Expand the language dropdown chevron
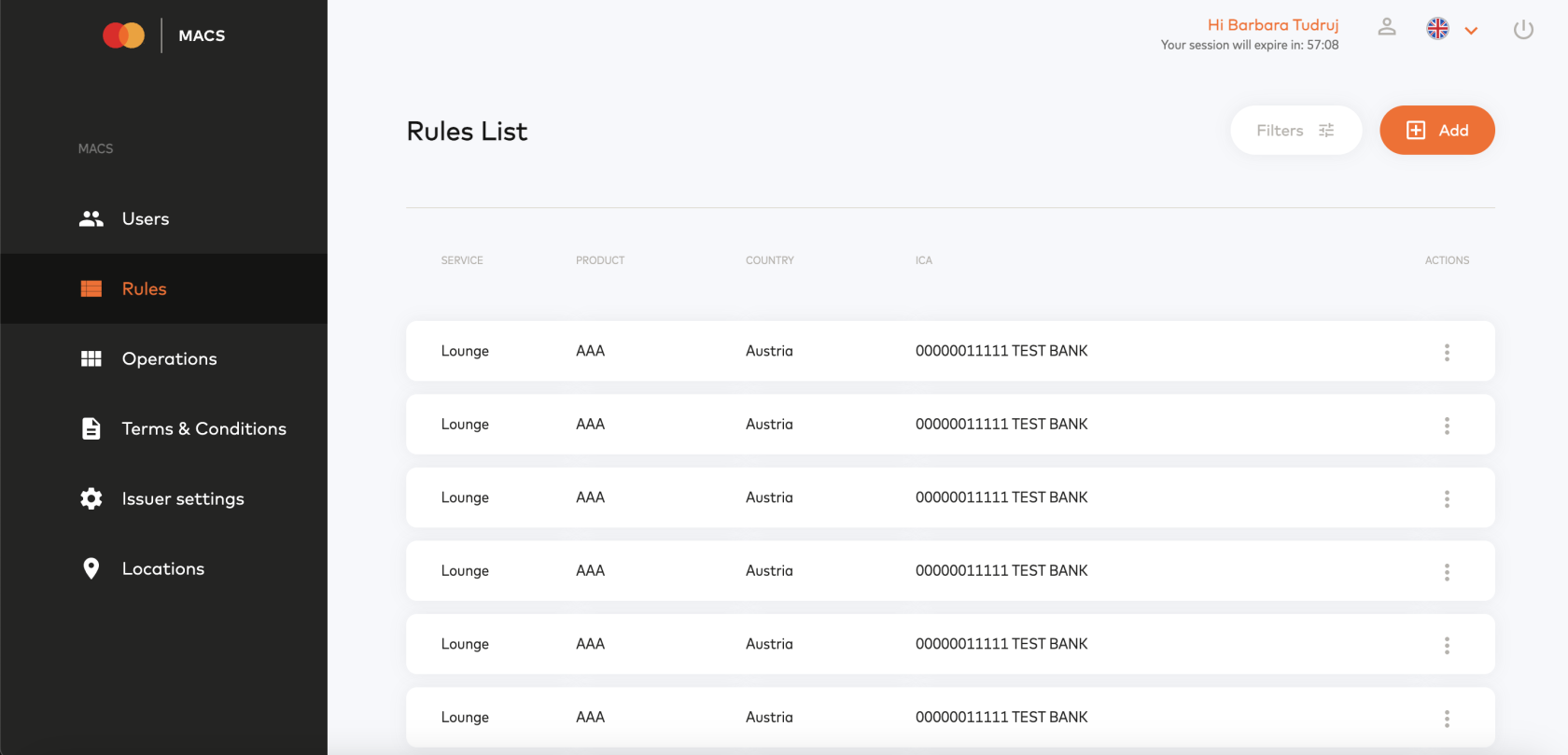 pos(1472,31)
